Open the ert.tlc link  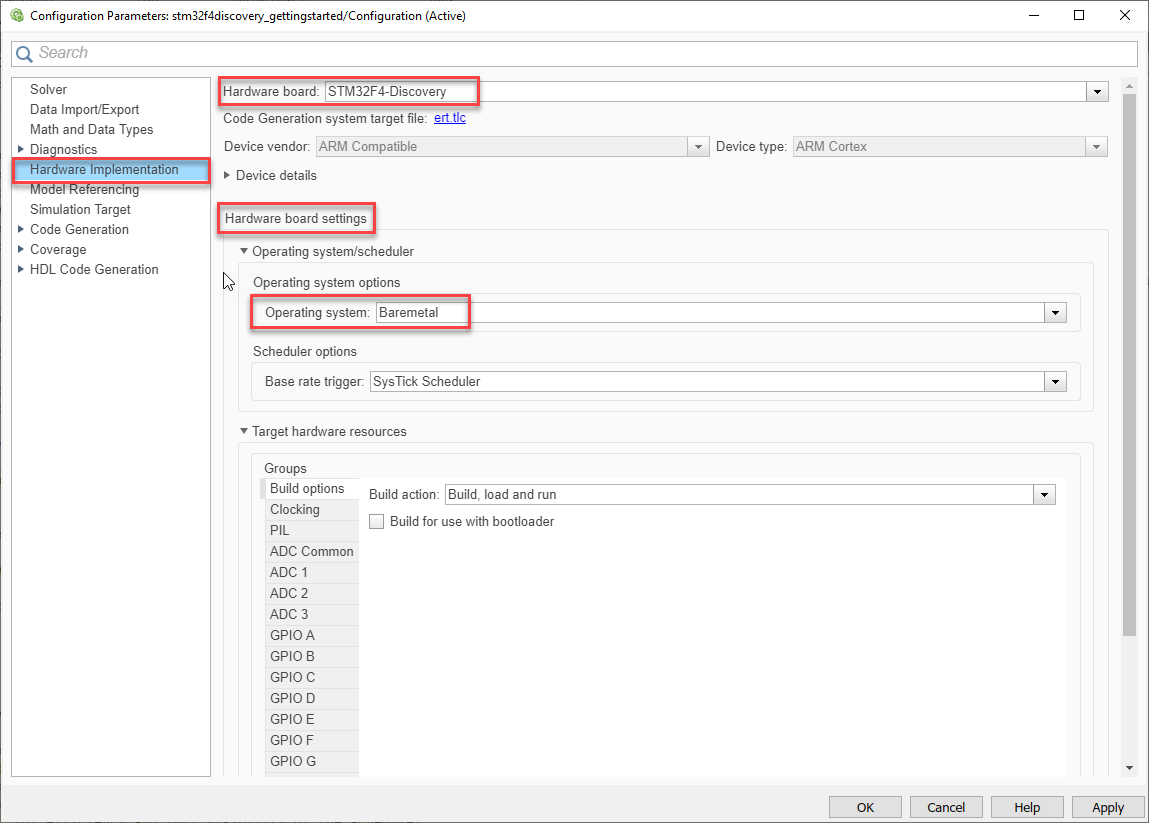pos(449,118)
